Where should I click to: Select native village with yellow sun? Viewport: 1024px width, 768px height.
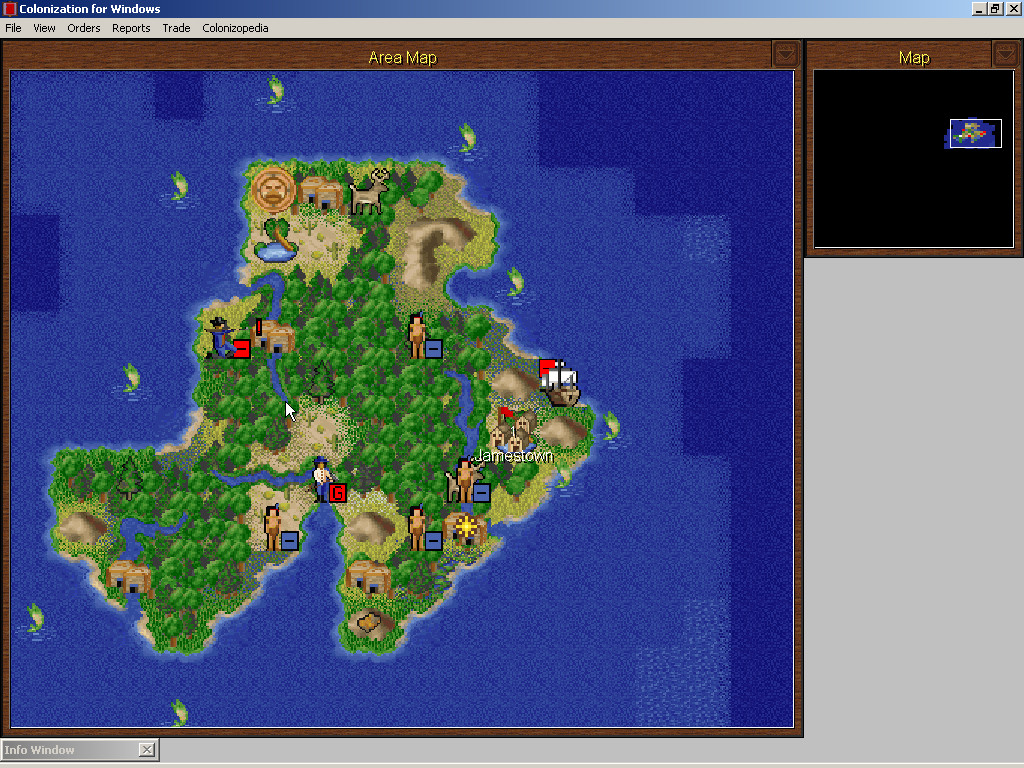click(465, 528)
